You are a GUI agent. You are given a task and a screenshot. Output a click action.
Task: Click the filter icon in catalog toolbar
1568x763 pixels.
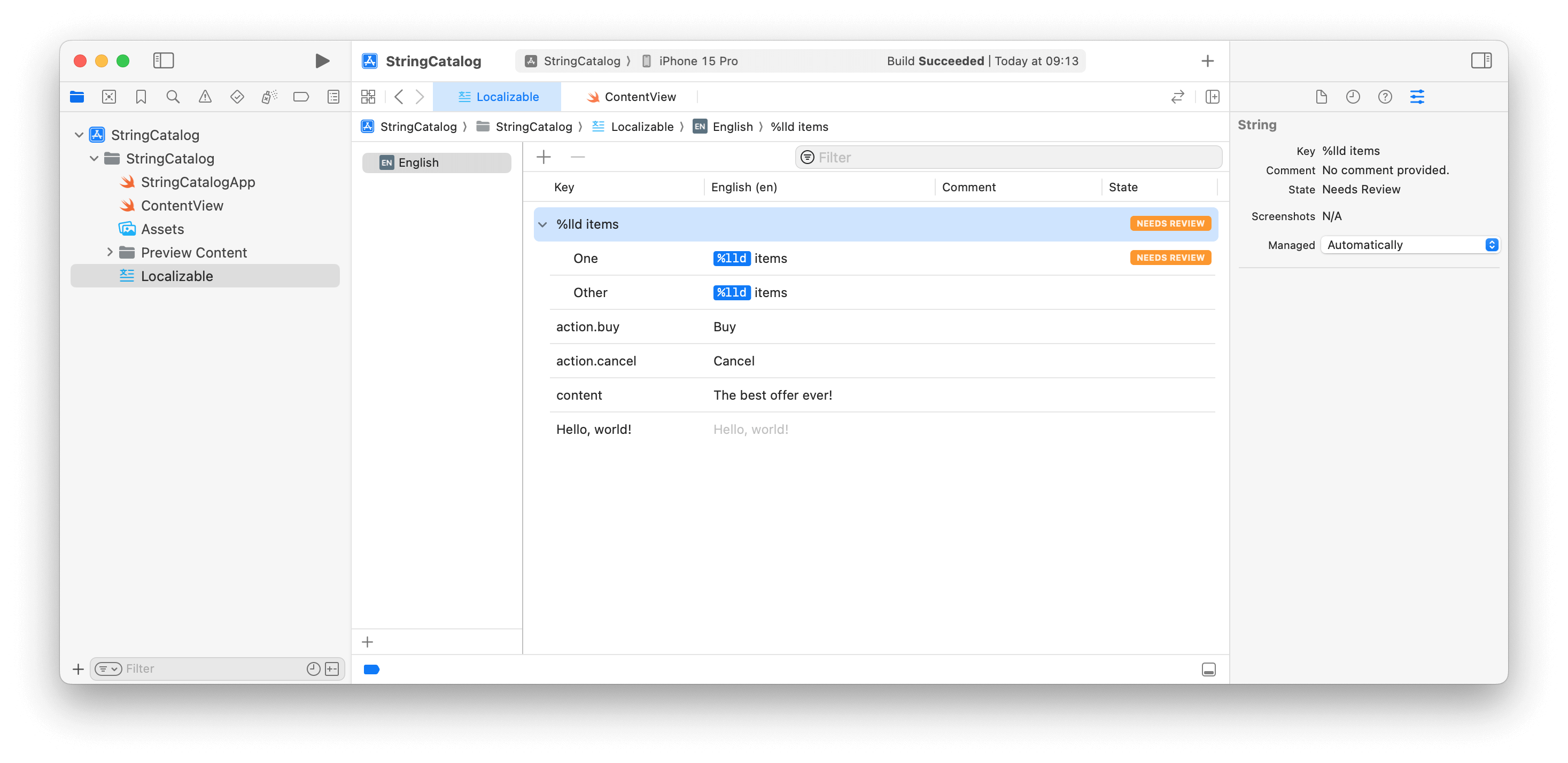(x=807, y=157)
